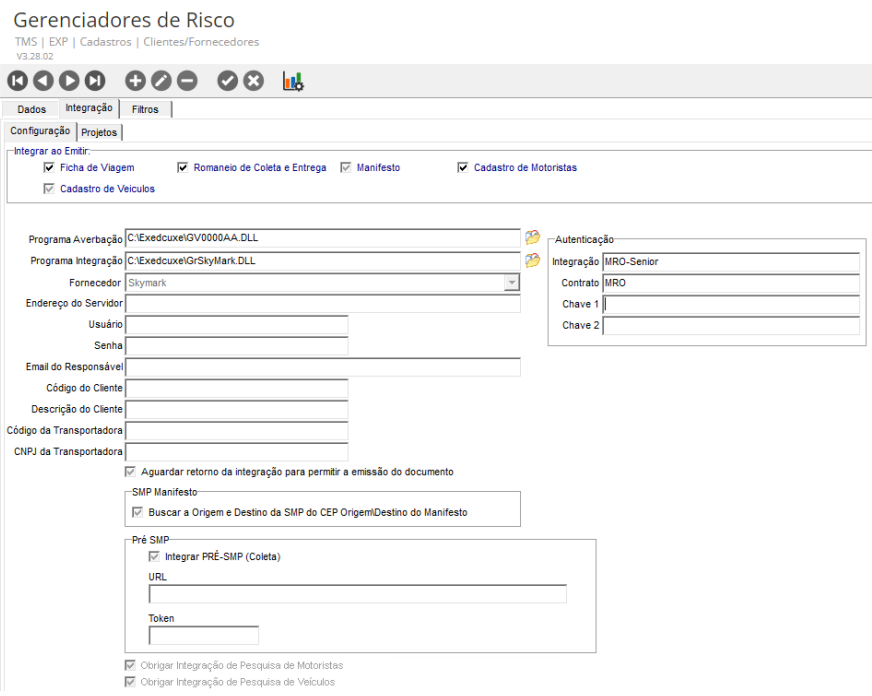Viewport: 872px width, 696px height.
Task: Delete record with the minus icon
Action: (x=187, y=82)
